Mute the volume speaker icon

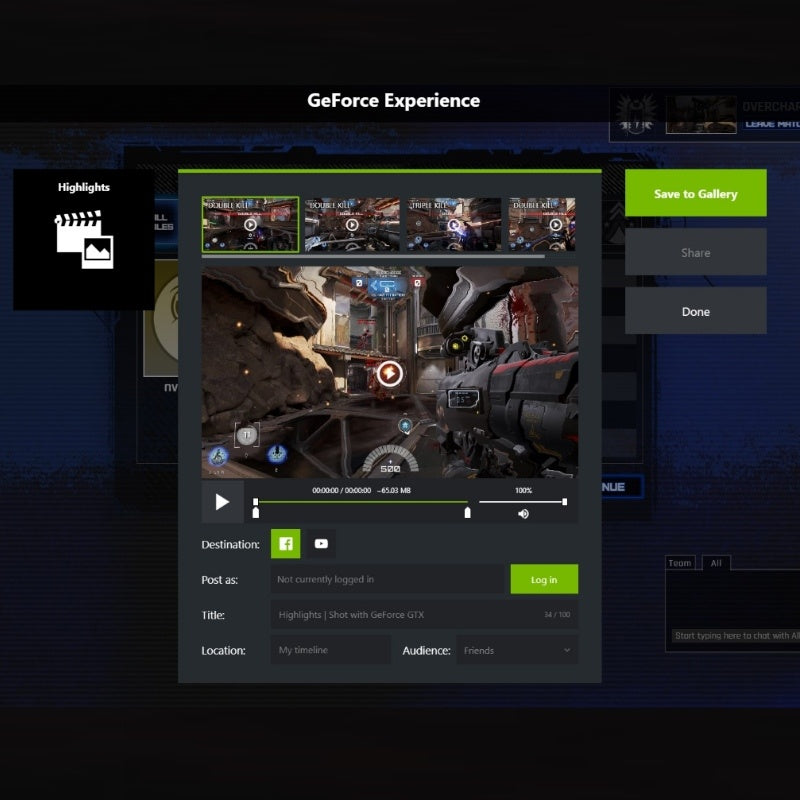click(x=523, y=514)
